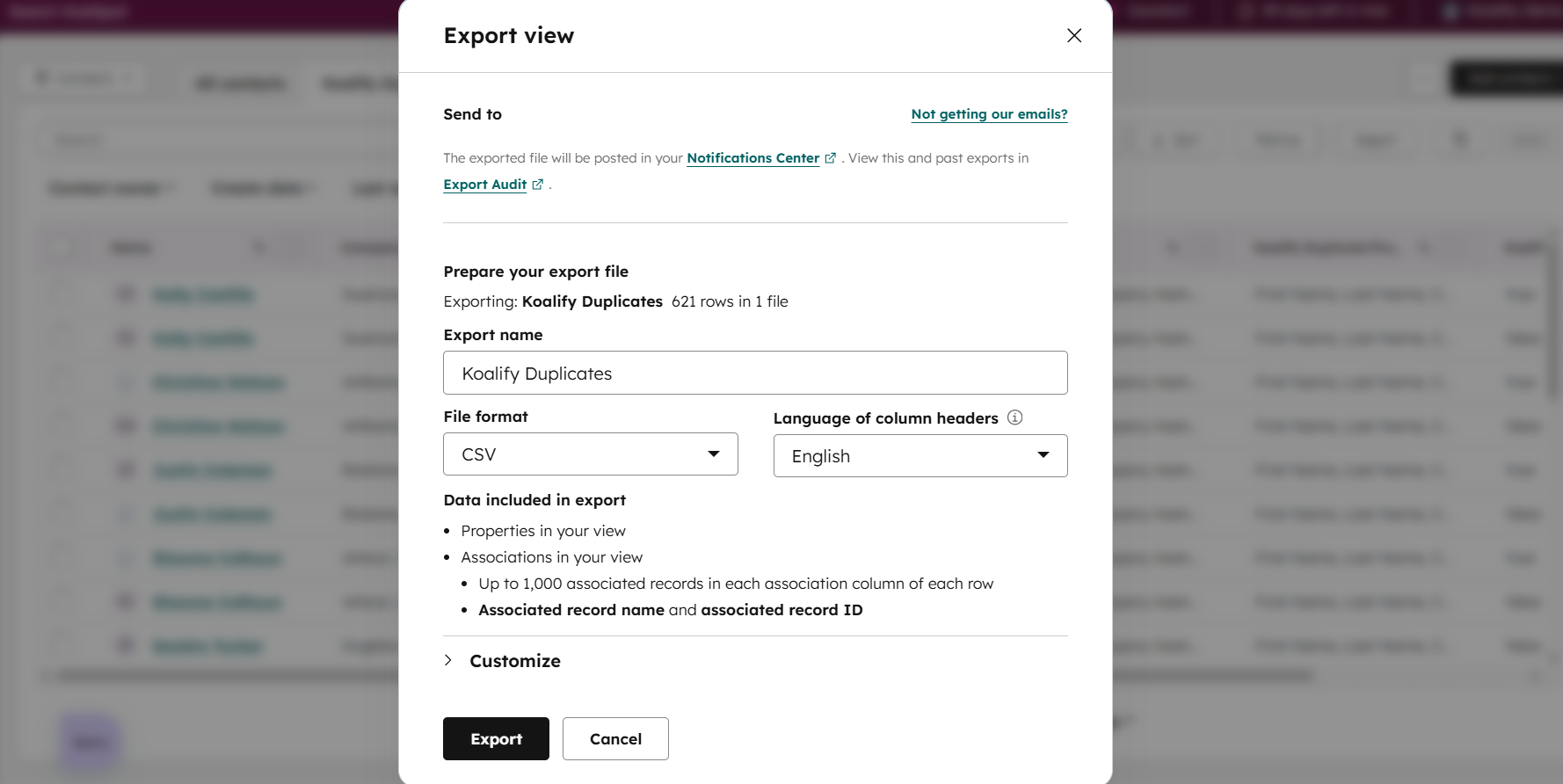Cancel the export dialog
This screenshot has height=784, width=1563.
615,739
